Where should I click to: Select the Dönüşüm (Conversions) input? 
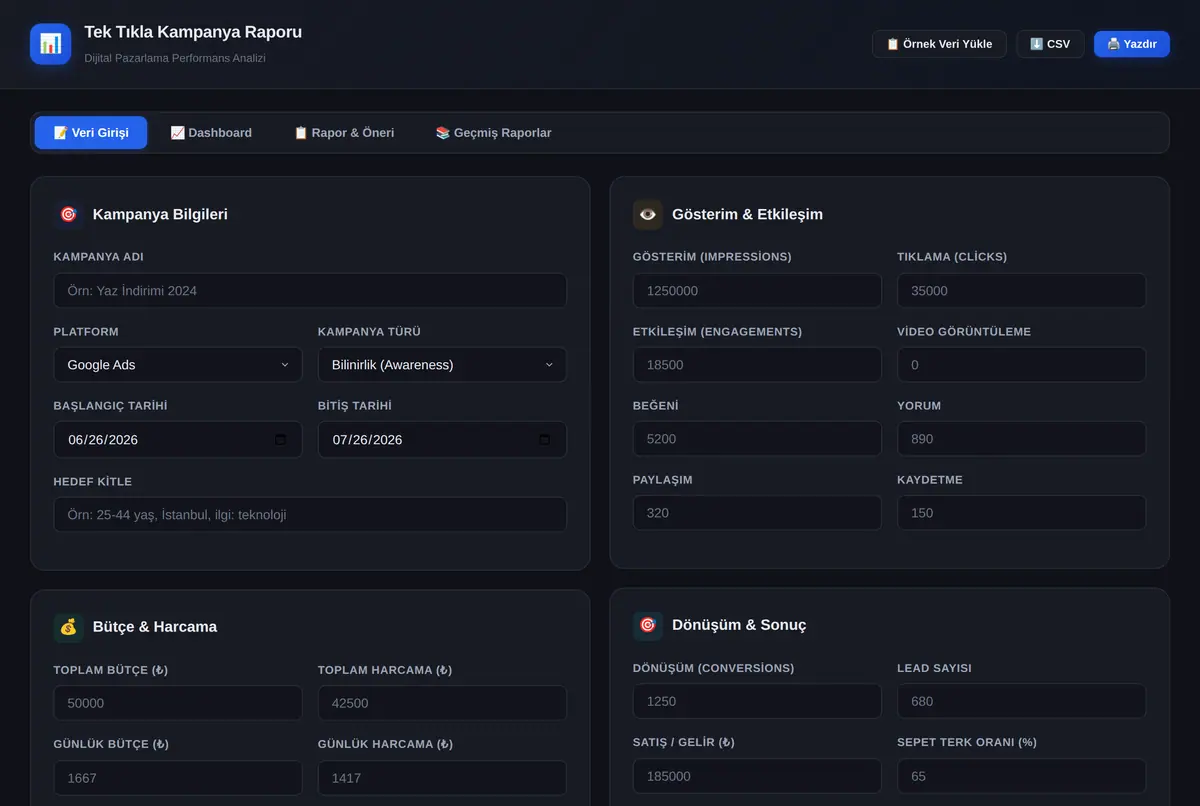757,701
